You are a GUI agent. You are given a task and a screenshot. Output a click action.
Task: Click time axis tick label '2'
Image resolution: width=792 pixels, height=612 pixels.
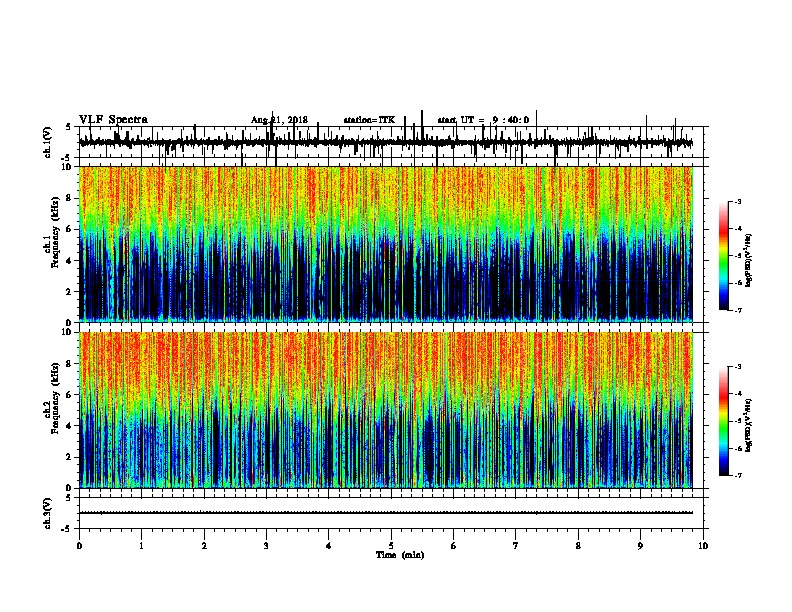204,545
